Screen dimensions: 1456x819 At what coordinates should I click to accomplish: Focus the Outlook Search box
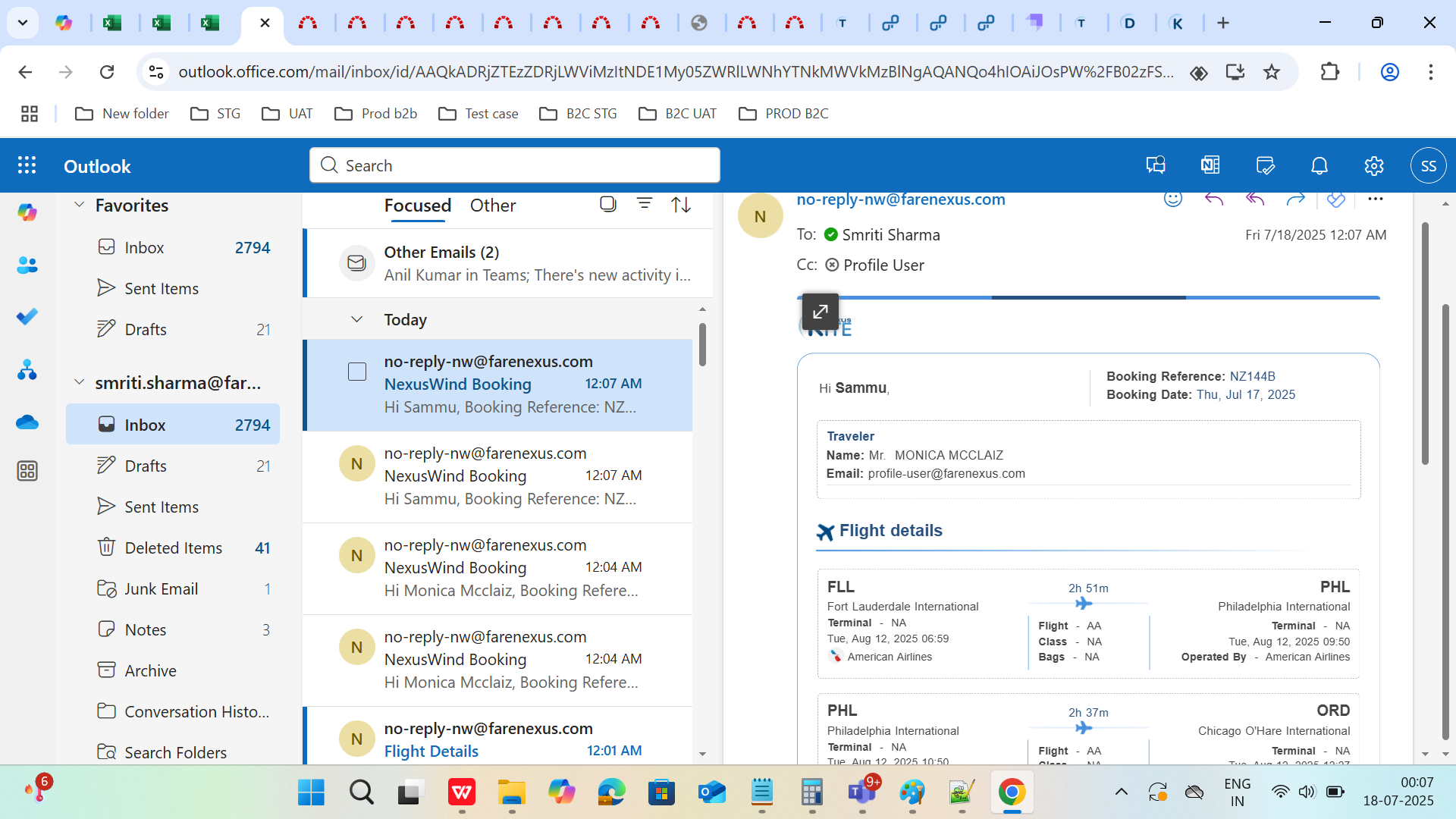coord(515,165)
